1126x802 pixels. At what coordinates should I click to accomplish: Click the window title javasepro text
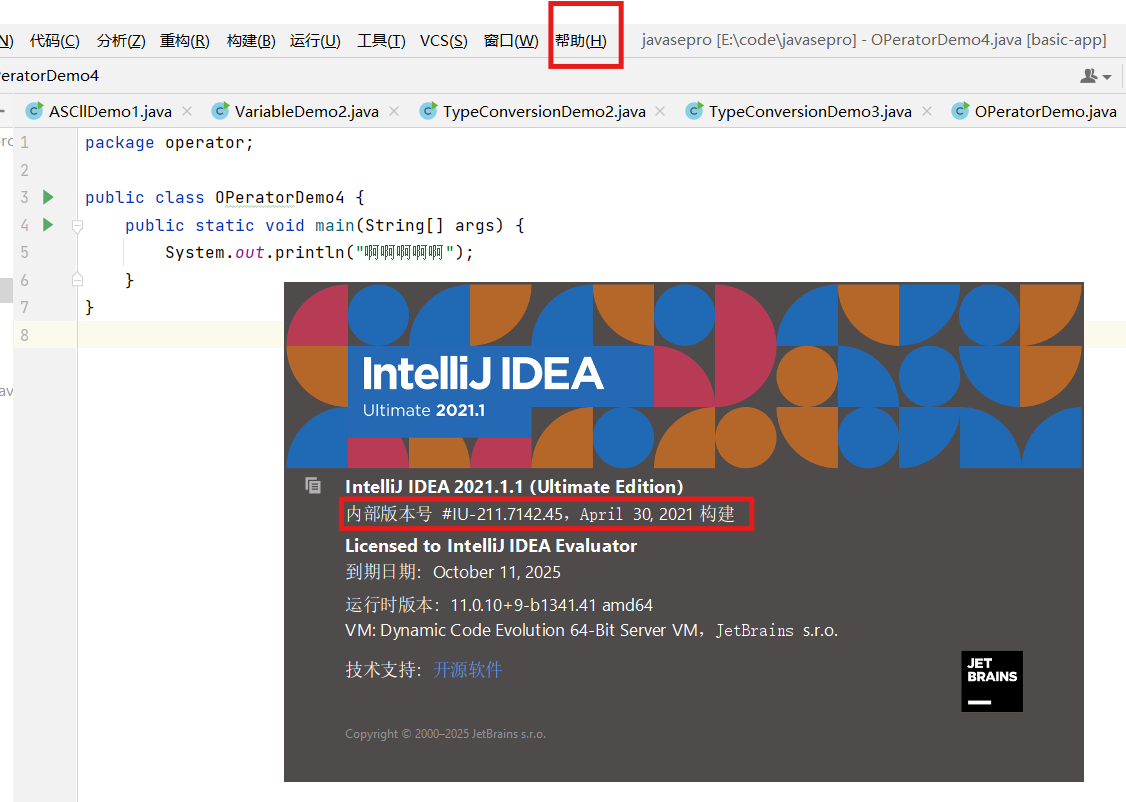pyautogui.click(x=874, y=40)
